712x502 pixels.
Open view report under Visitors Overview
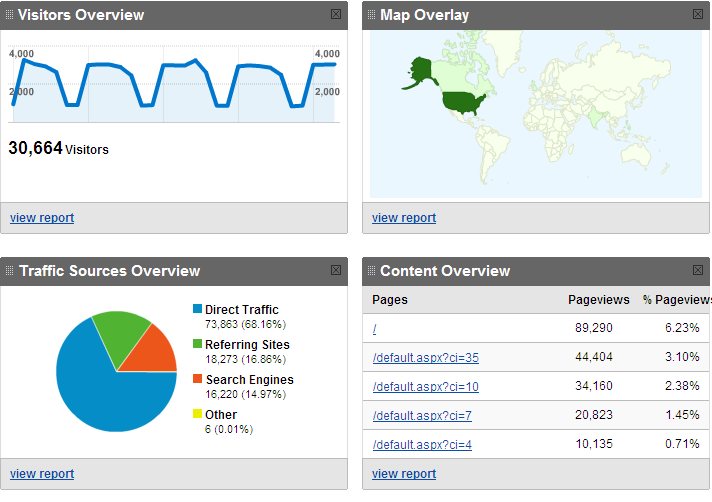(42, 218)
